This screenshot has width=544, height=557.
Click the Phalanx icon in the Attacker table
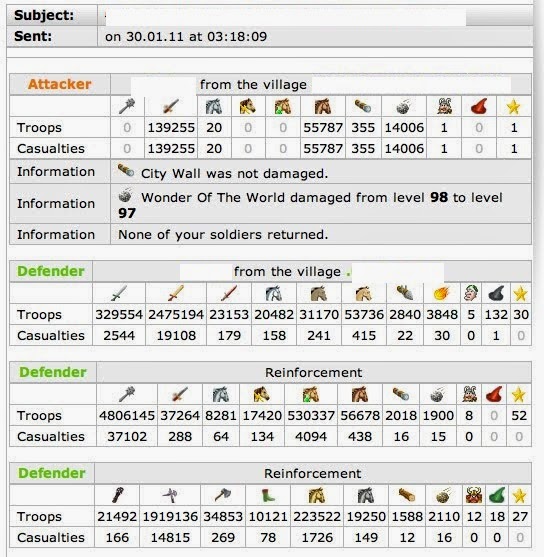coord(127,106)
